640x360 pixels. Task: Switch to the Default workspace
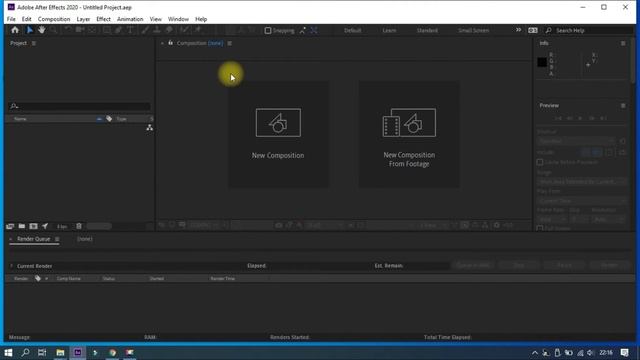(352, 31)
